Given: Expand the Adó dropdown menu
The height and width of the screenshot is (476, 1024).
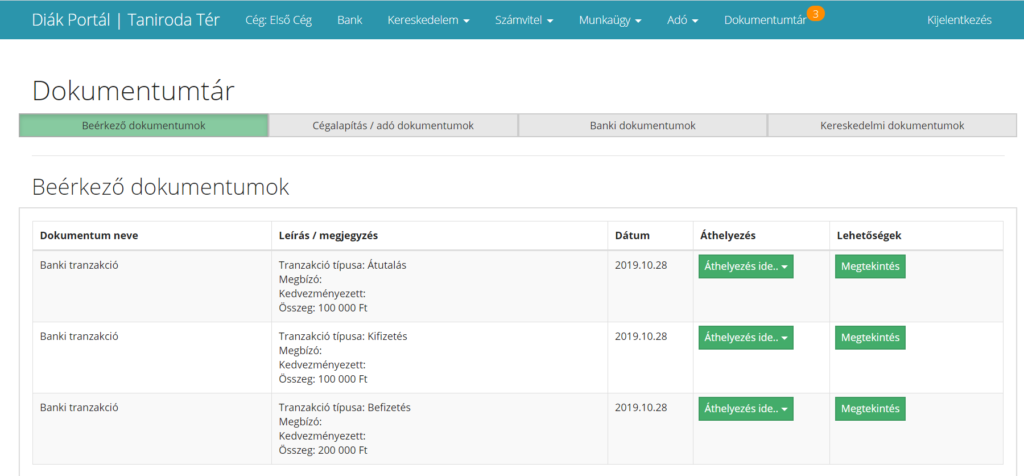Looking at the screenshot, I should point(683,20).
